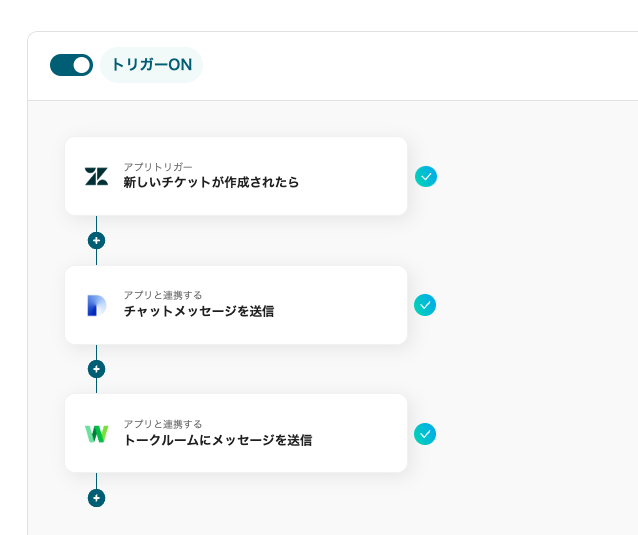The height and width of the screenshot is (535, 638).
Task: Click the blue D app icon
Action: click(x=96, y=305)
